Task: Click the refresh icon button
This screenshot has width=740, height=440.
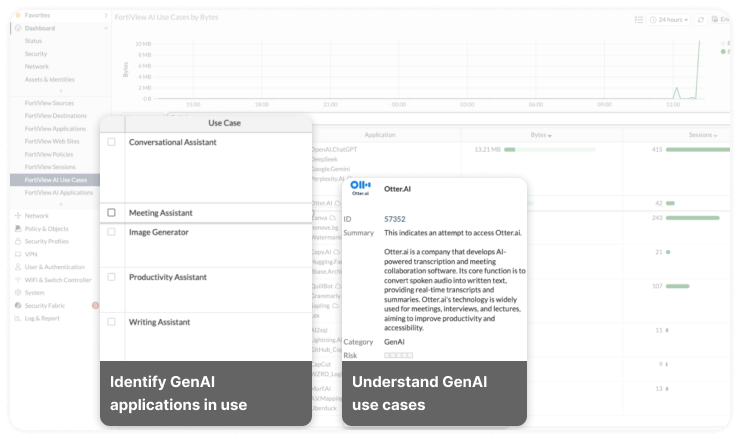Action: click(701, 19)
